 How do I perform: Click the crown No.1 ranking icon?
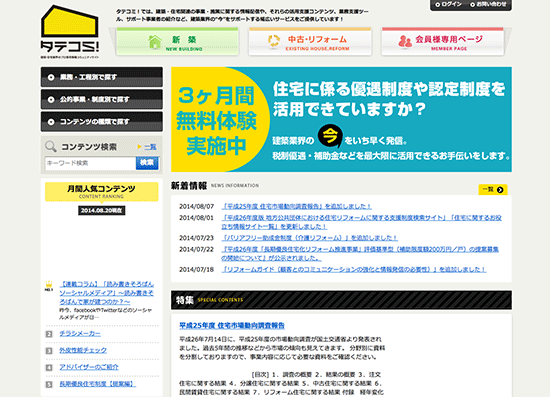(49, 286)
